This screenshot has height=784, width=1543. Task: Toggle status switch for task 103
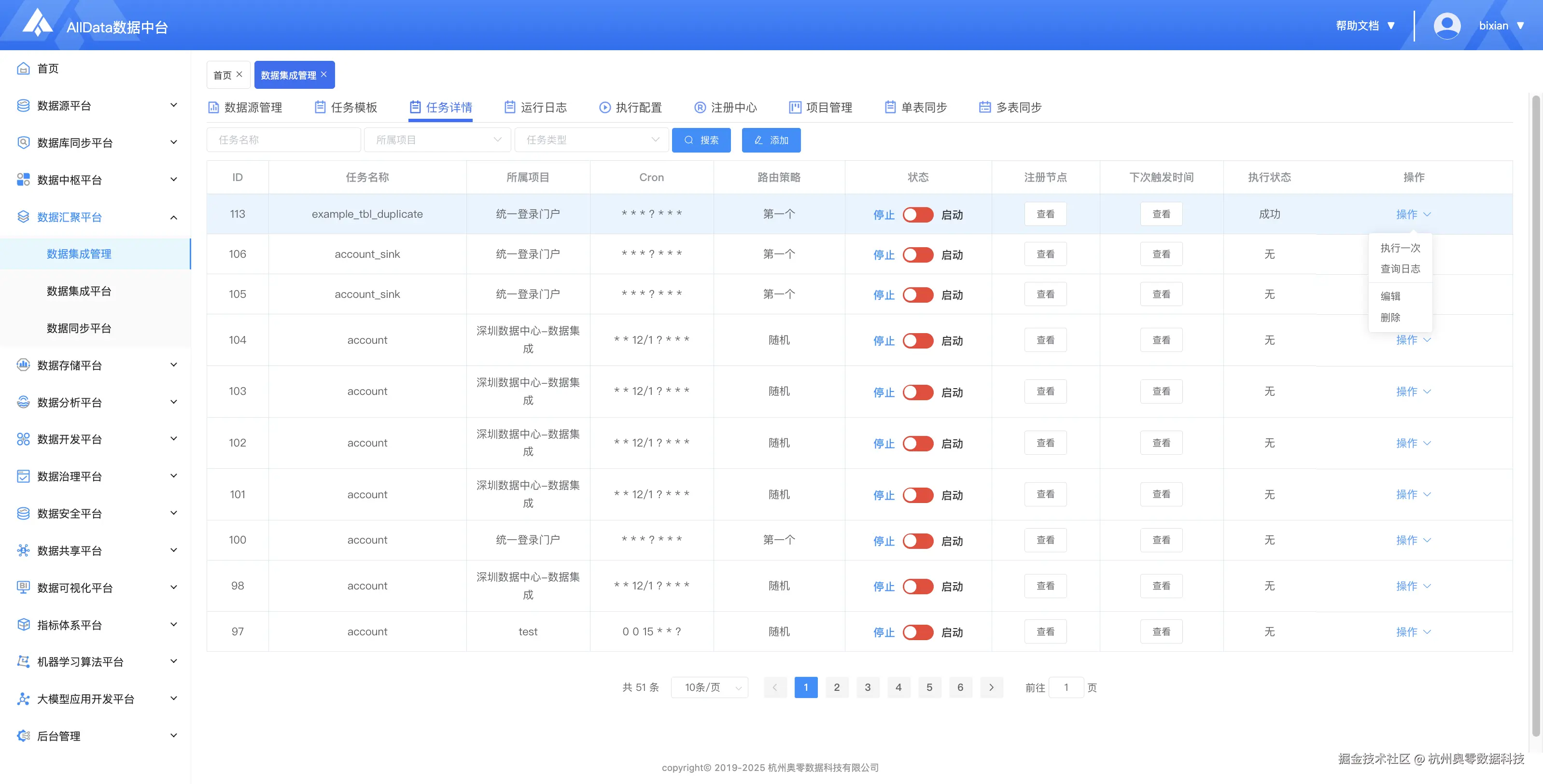pos(918,392)
